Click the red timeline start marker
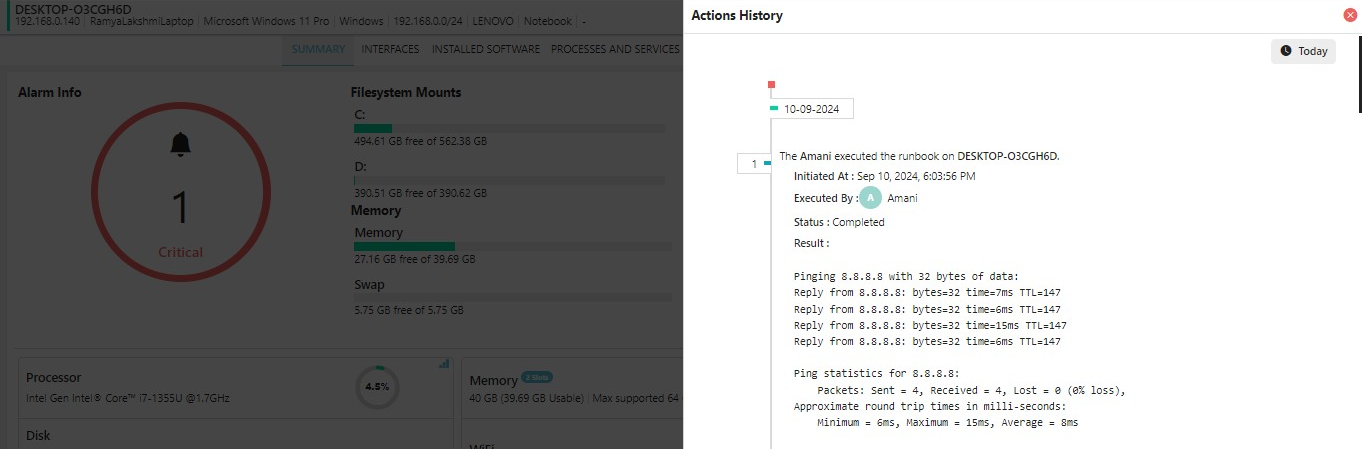The width and height of the screenshot is (1362, 449). point(771,85)
